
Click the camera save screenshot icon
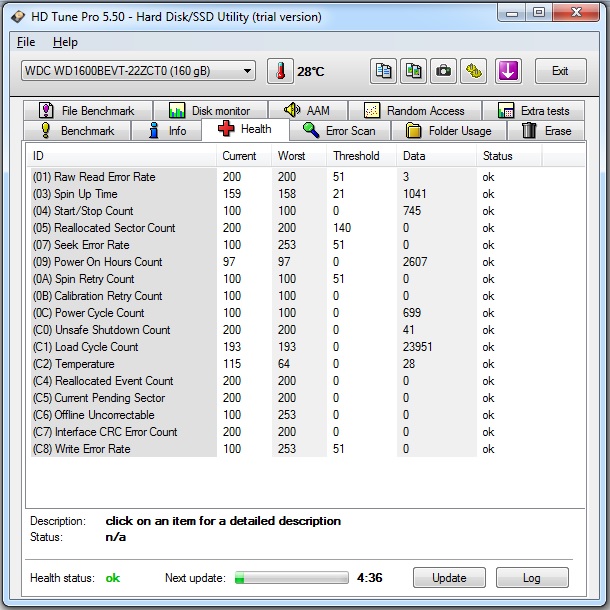(443, 71)
